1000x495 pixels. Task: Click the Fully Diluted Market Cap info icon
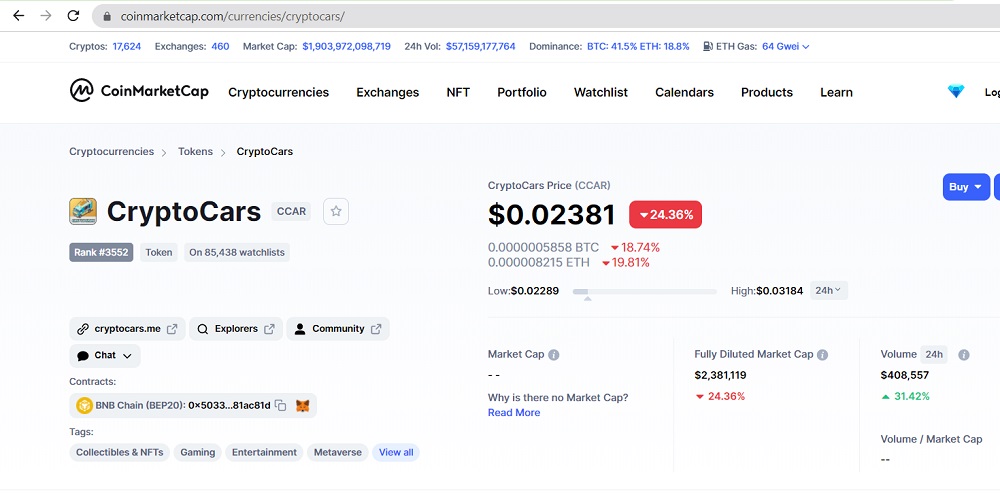[823, 355]
